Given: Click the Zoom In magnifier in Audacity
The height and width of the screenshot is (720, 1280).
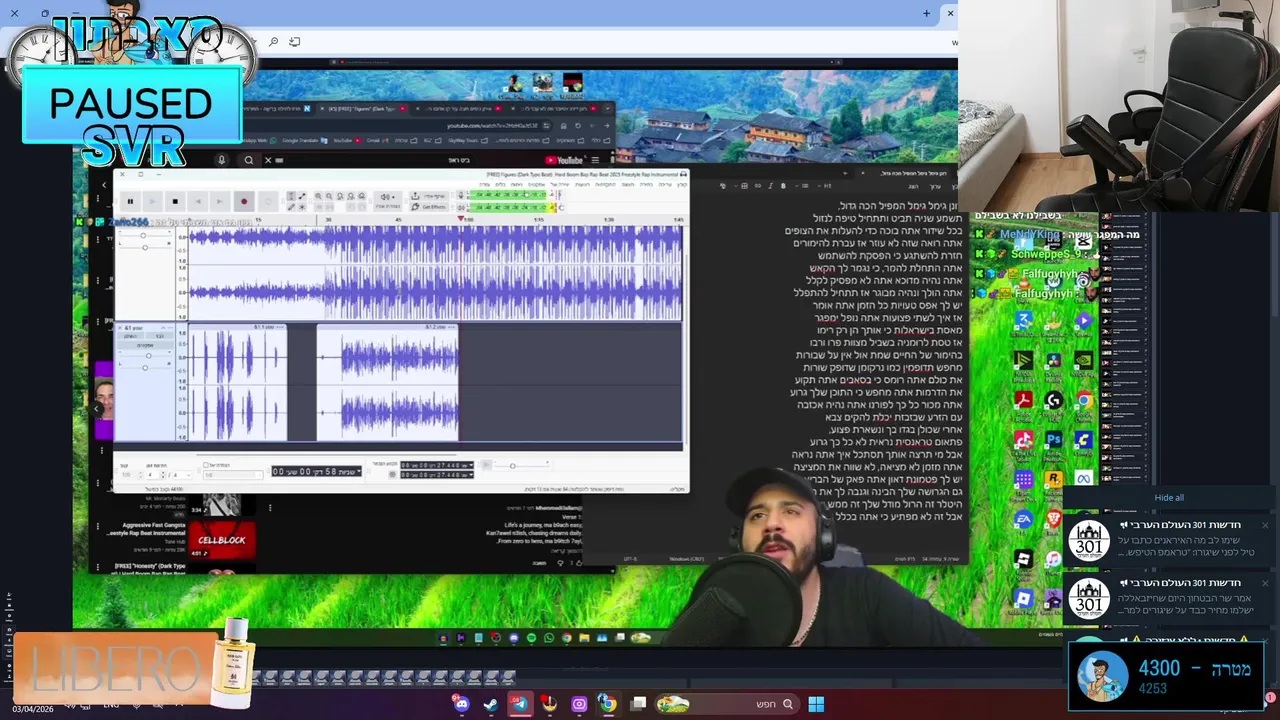Looking at the screenshot, I should pos(318,196).
